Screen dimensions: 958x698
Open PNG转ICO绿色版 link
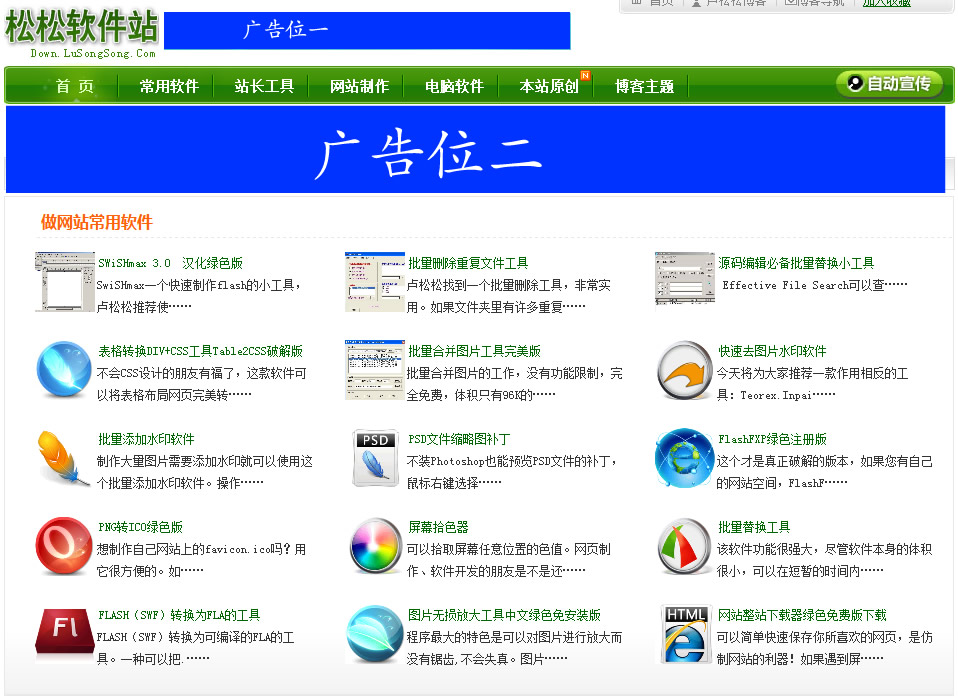point(141,527)
